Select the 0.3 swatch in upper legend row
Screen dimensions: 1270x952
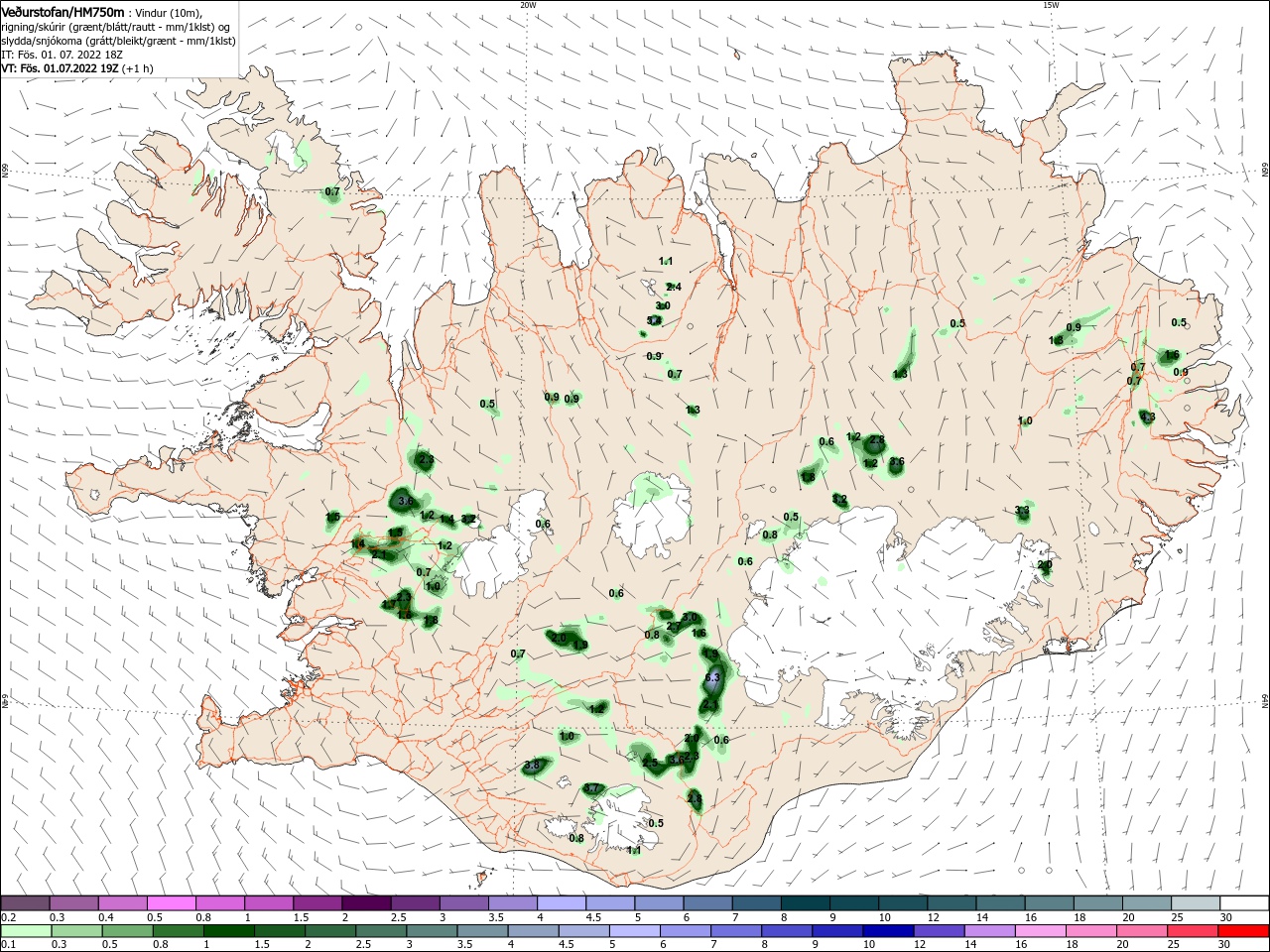pyautogui.click(x=73, y=903)
